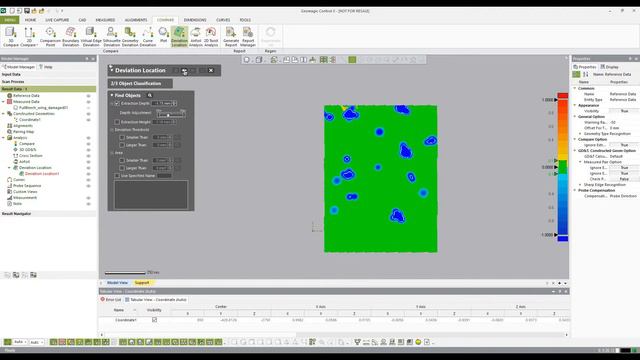Click the save icon in quick access toolbar
Image resolution: width=640 pixels, height=360 pixels.
27,11
